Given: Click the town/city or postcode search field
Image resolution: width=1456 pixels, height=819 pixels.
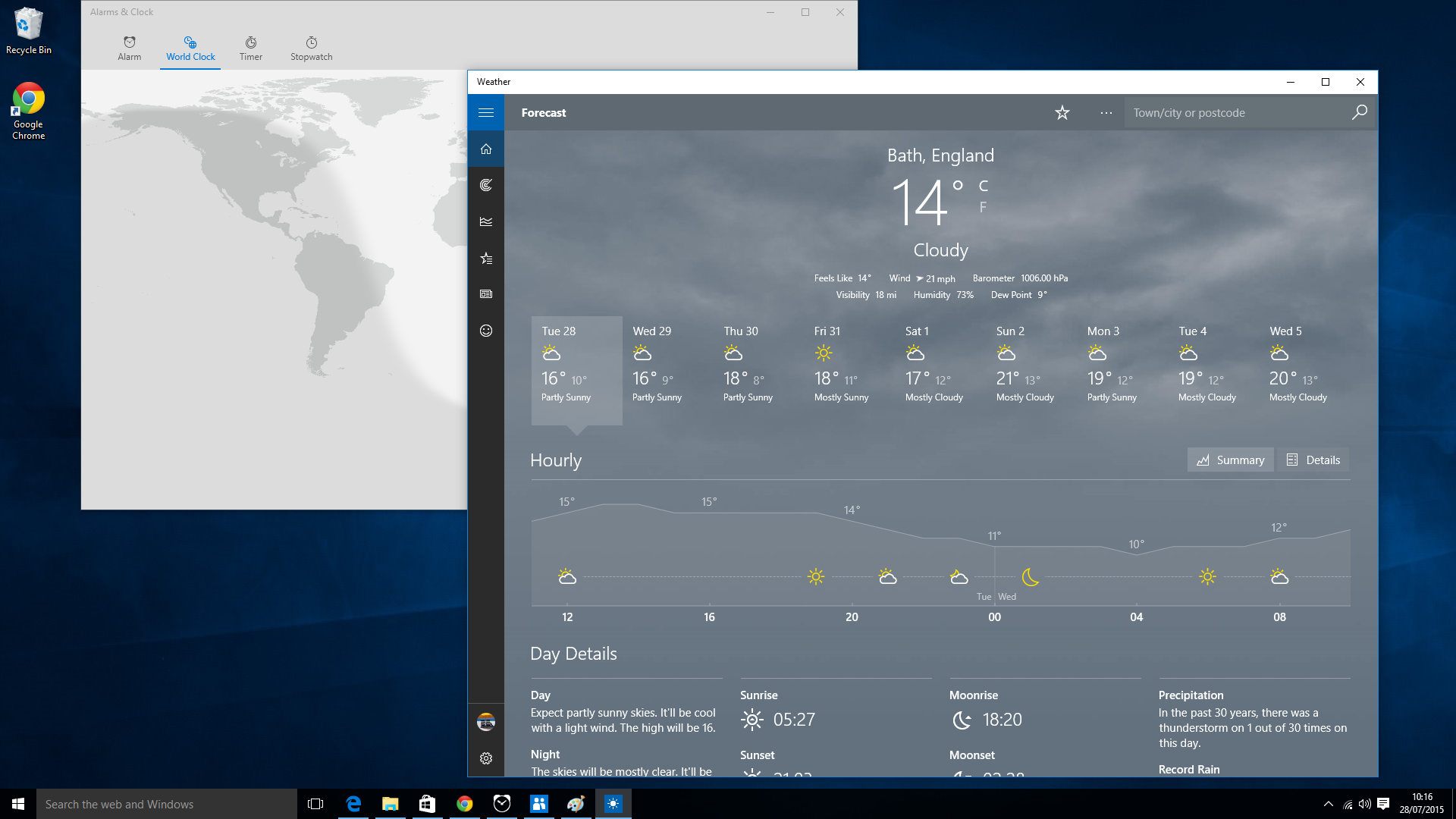Looking at the screenshot, I should 1237,112.
